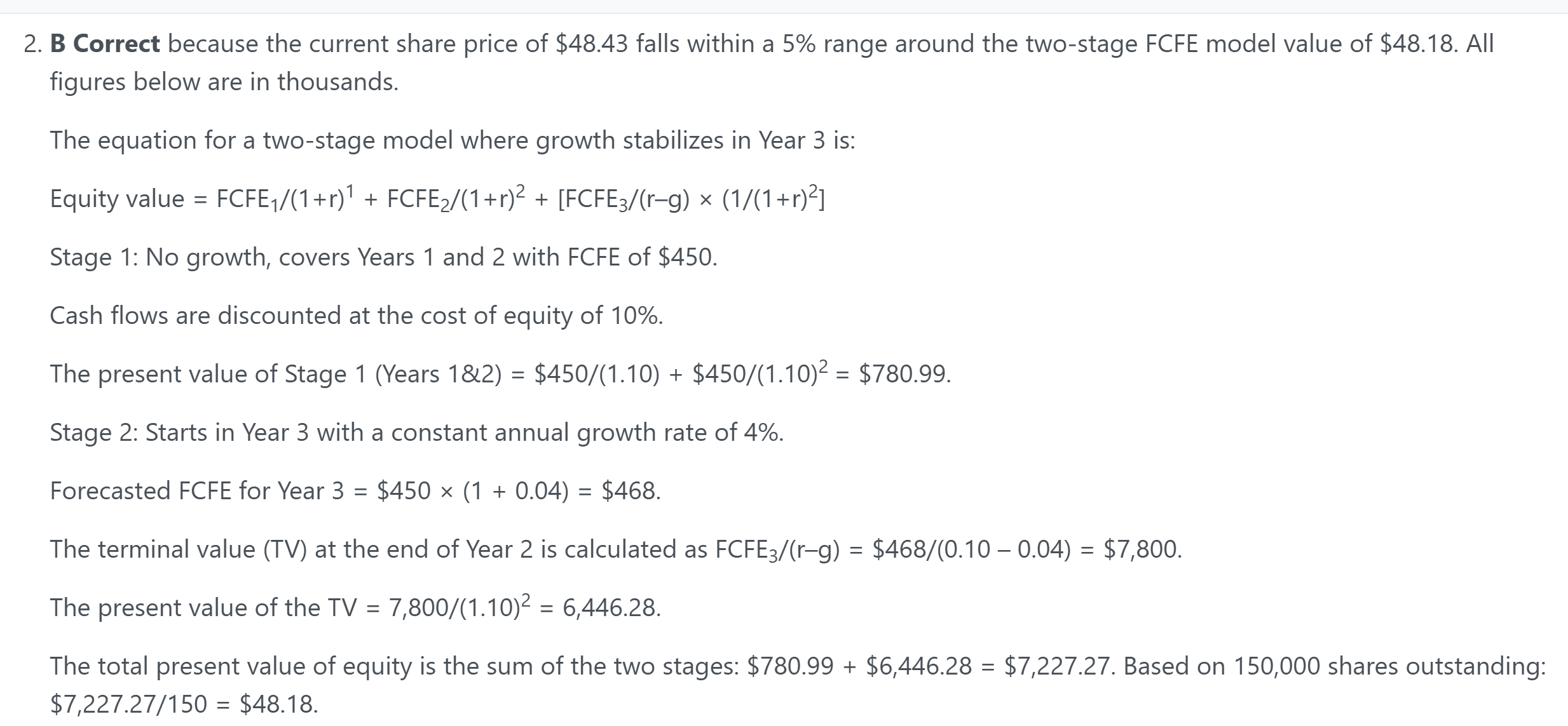Click '150,000 shares outstanding' text

(x=1389, y=666)
